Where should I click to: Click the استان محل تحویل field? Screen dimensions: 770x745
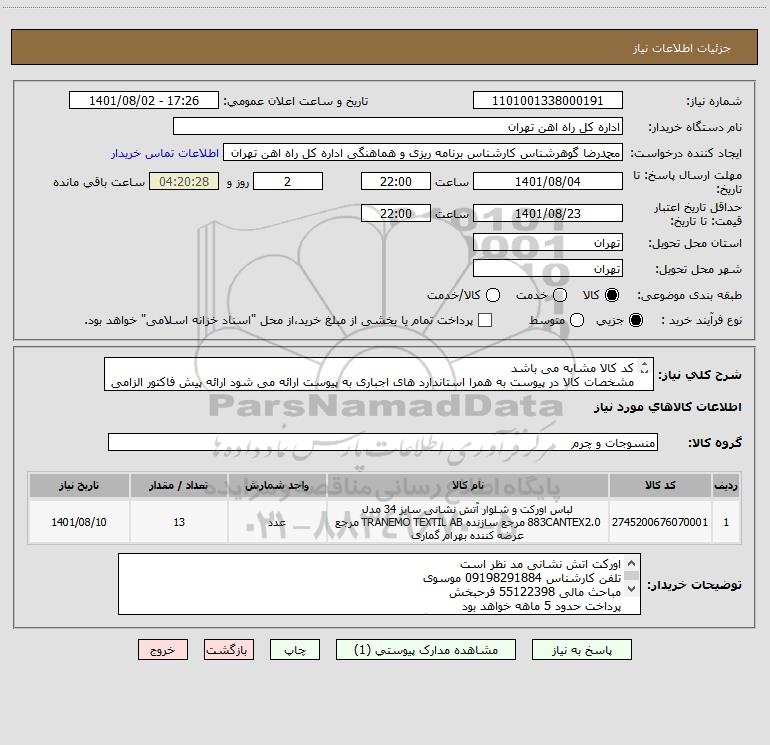click(x=548, y=242)
